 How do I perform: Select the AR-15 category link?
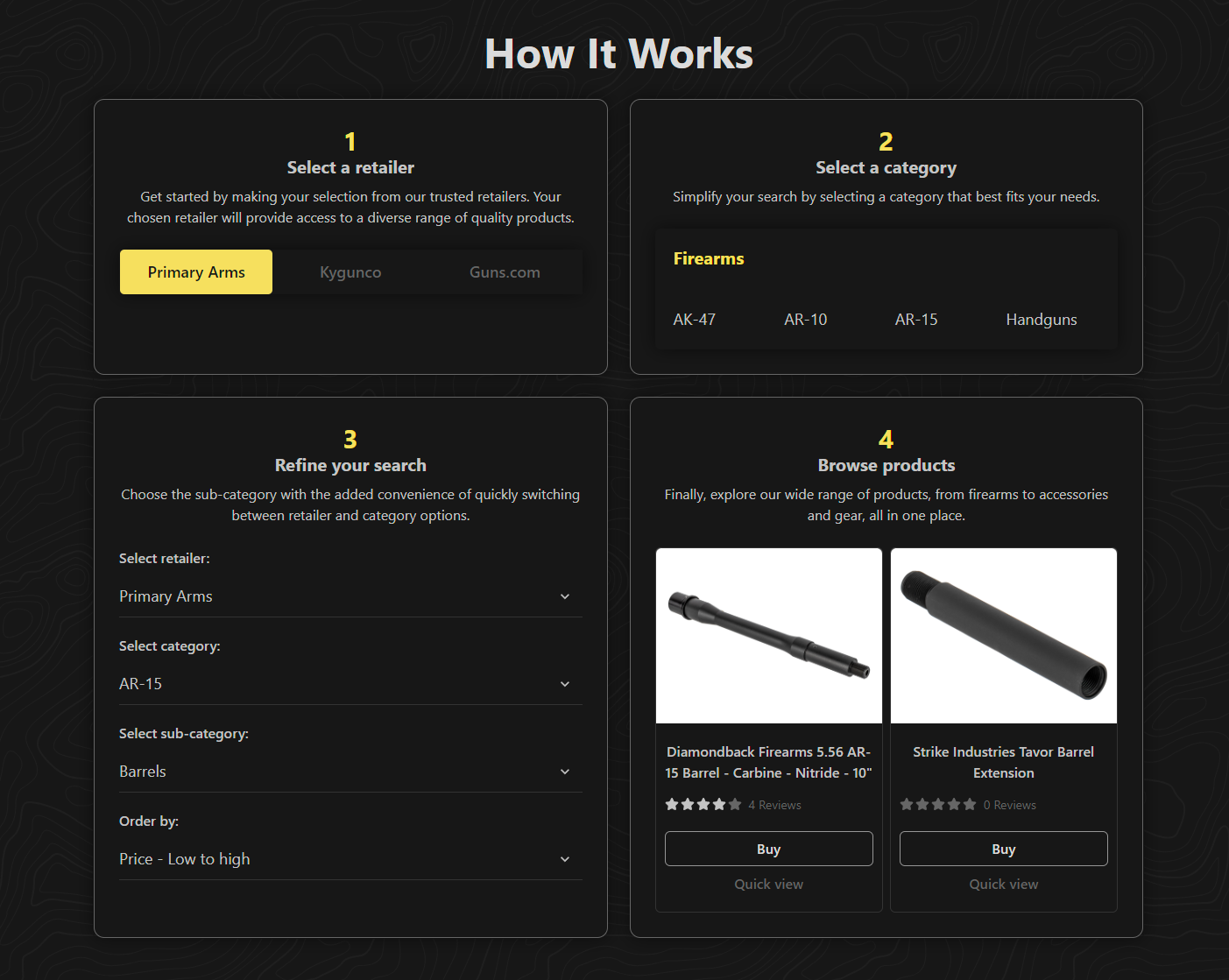pyautogui.click(x=916, y=320)
